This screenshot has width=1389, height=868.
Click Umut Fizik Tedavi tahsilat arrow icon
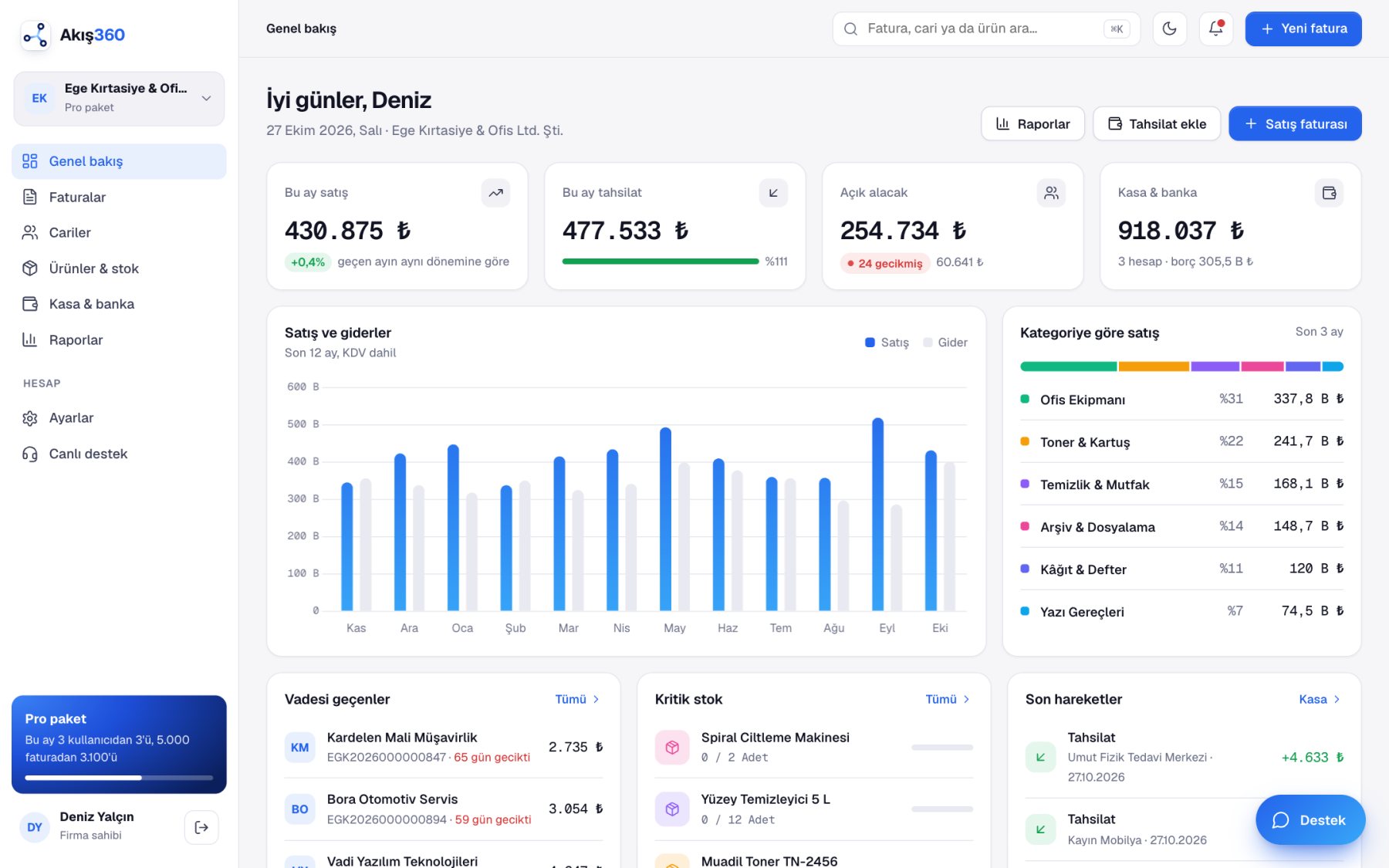pyautogui.click(x=1040, y=757)
